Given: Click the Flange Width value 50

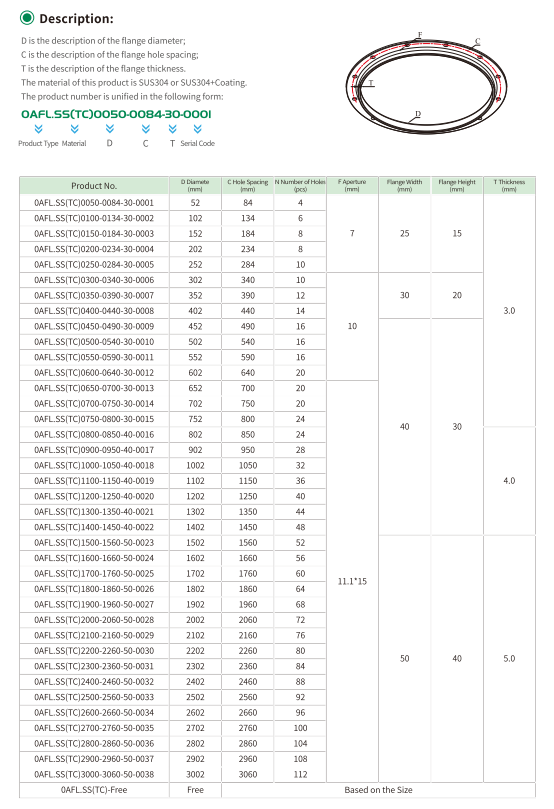Looking at the screenshot, I should pos(404,659).
